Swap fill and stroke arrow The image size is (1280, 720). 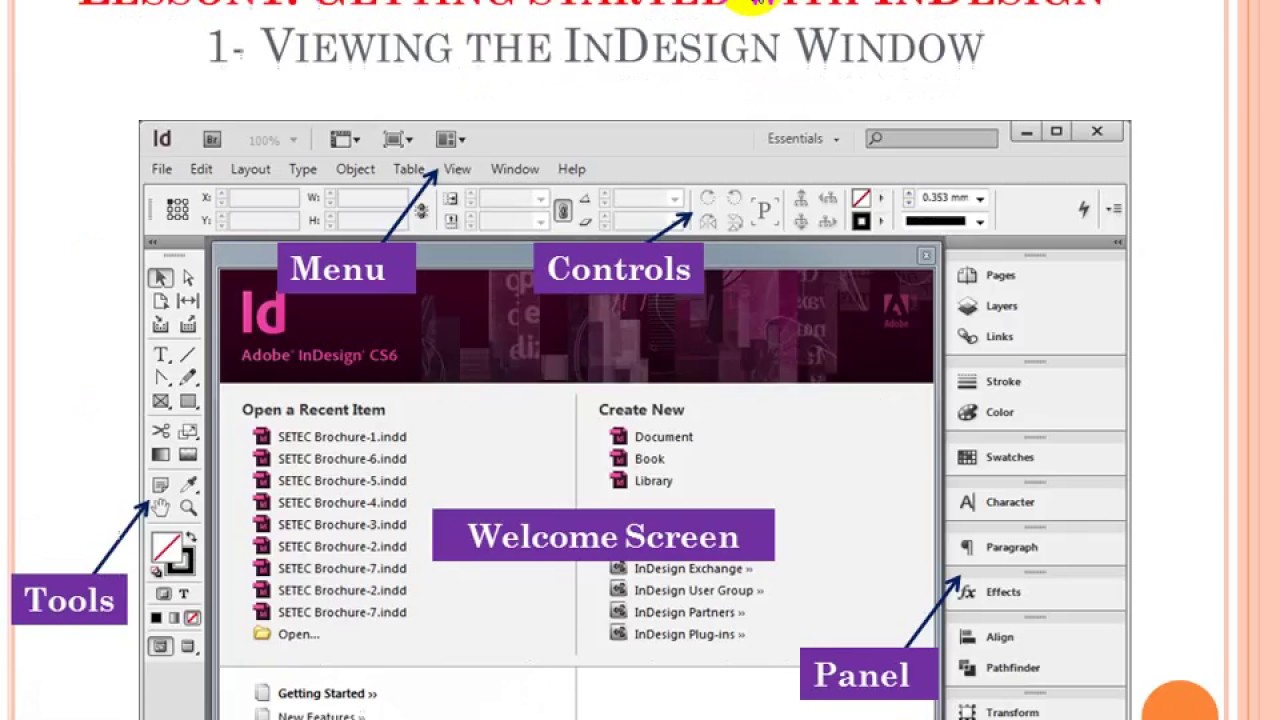tap(191, 537)
